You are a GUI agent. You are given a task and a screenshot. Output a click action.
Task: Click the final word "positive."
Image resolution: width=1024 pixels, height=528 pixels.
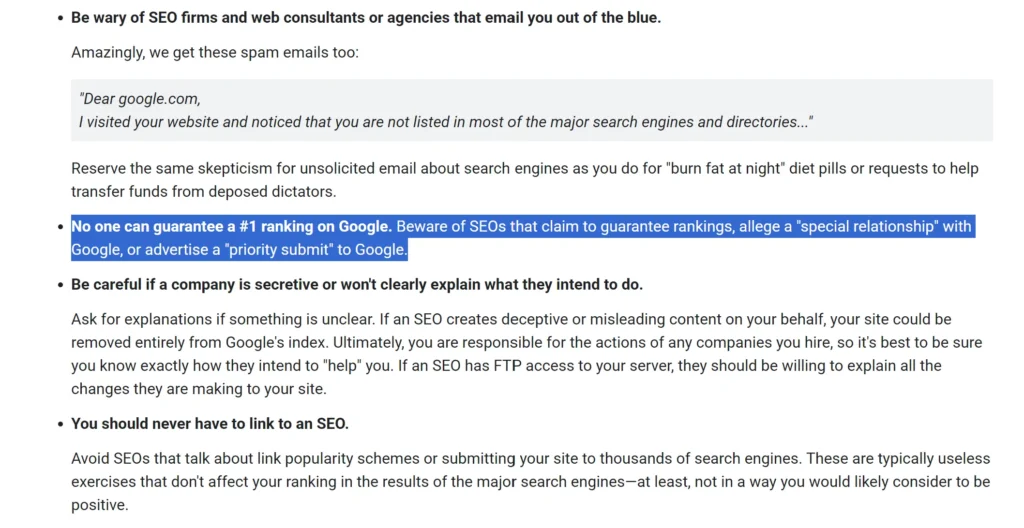click(x=100, y=505)
